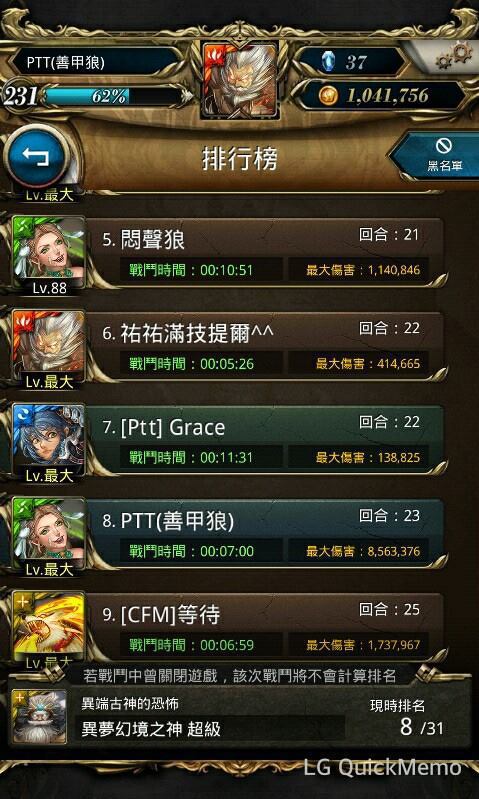Tap the yellow beast avatar of [CFM]等待
Viewport: 479px width, 799px height.
click(49, 627)
